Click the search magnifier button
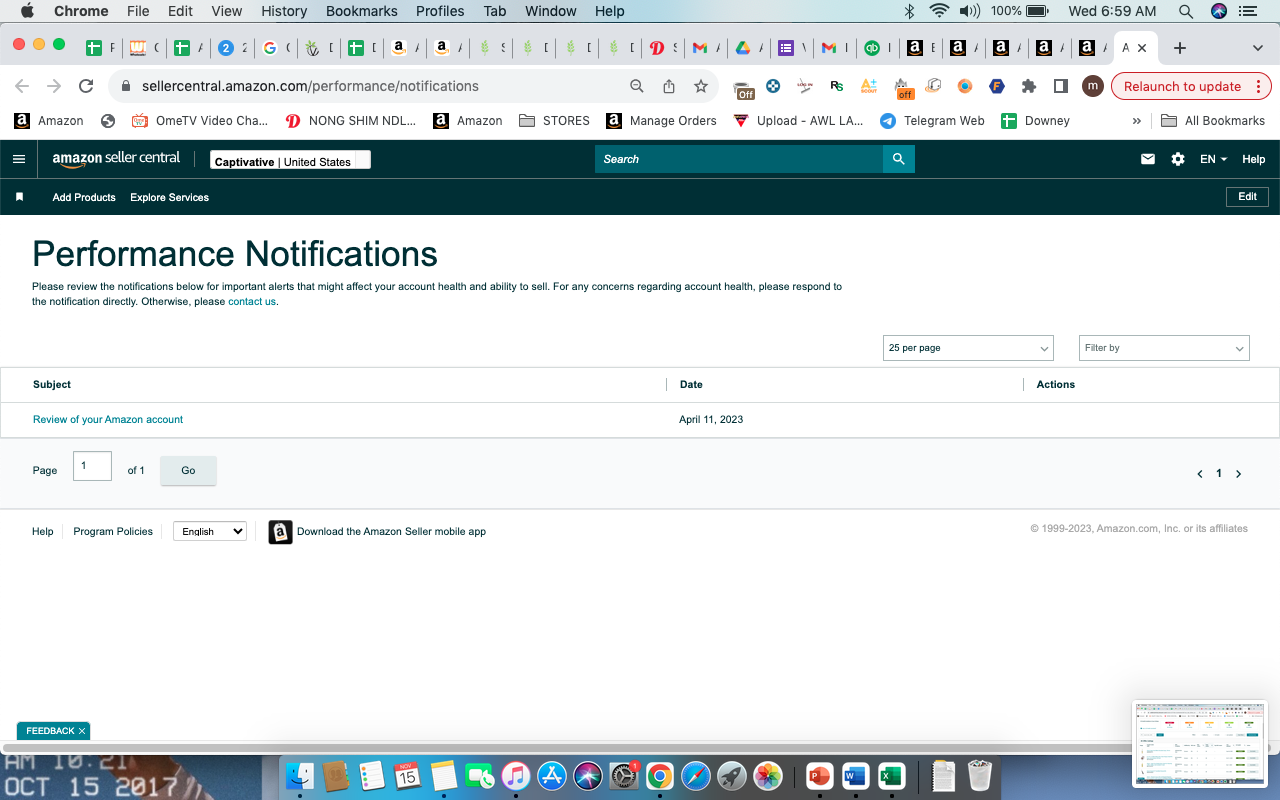1280x800 pixels. pyautogui.click(x=898, y=159)
